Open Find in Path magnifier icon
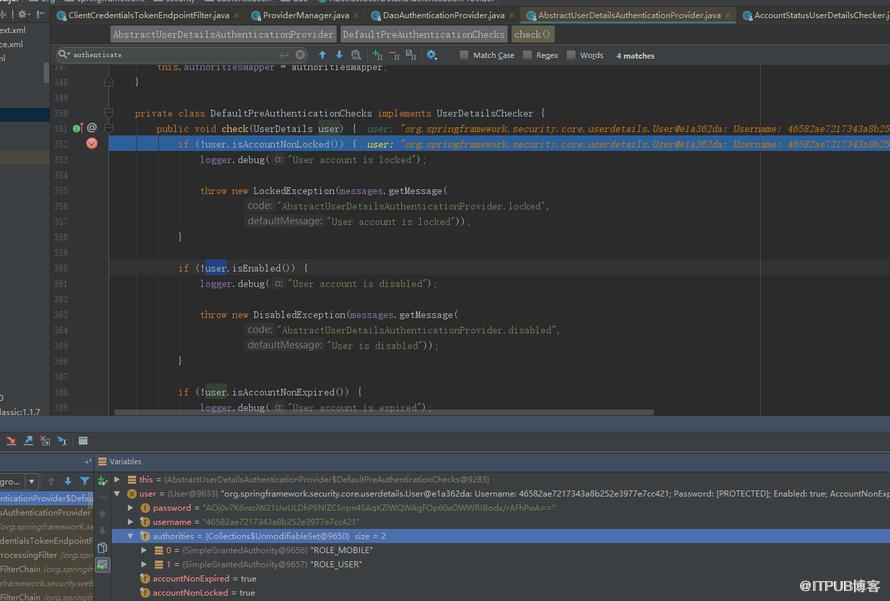 click(356, 55)
